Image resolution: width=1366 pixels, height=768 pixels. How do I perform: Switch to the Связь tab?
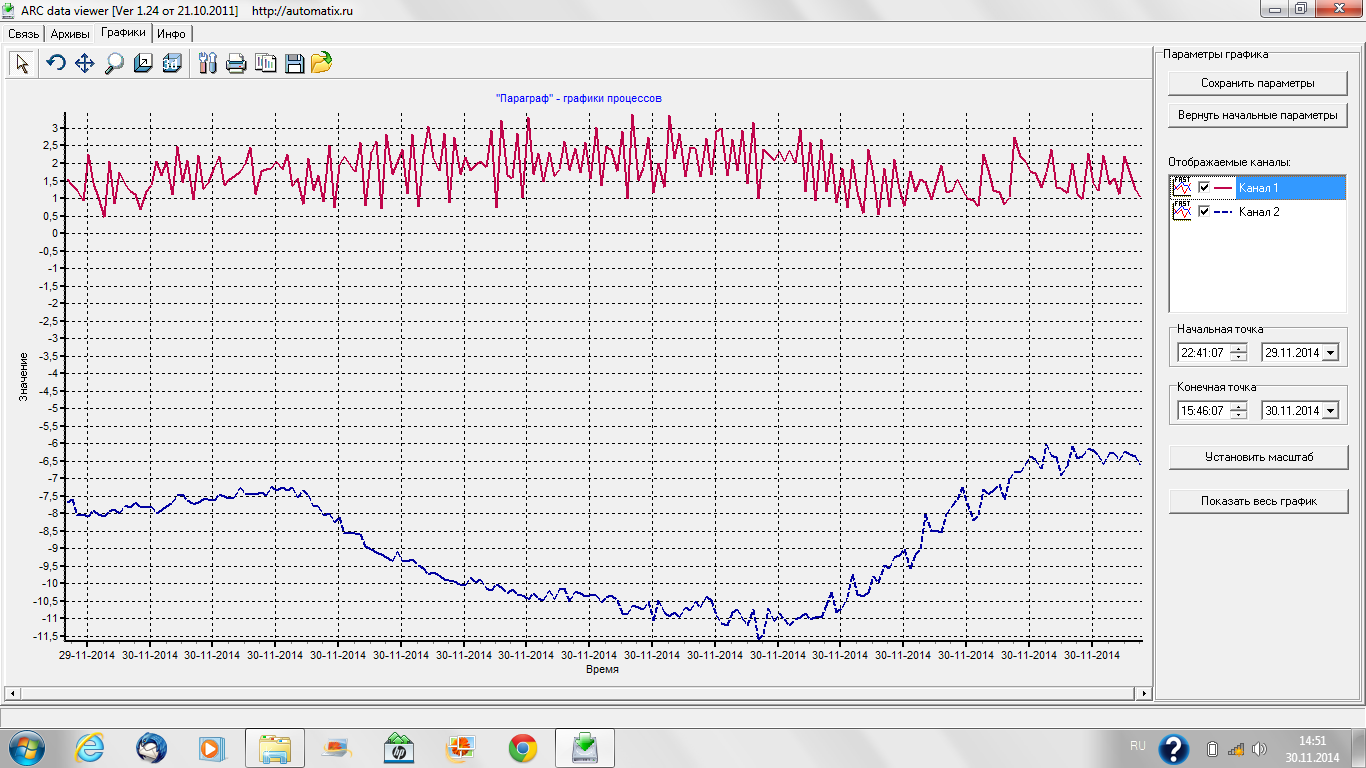[x=24, y=33]
